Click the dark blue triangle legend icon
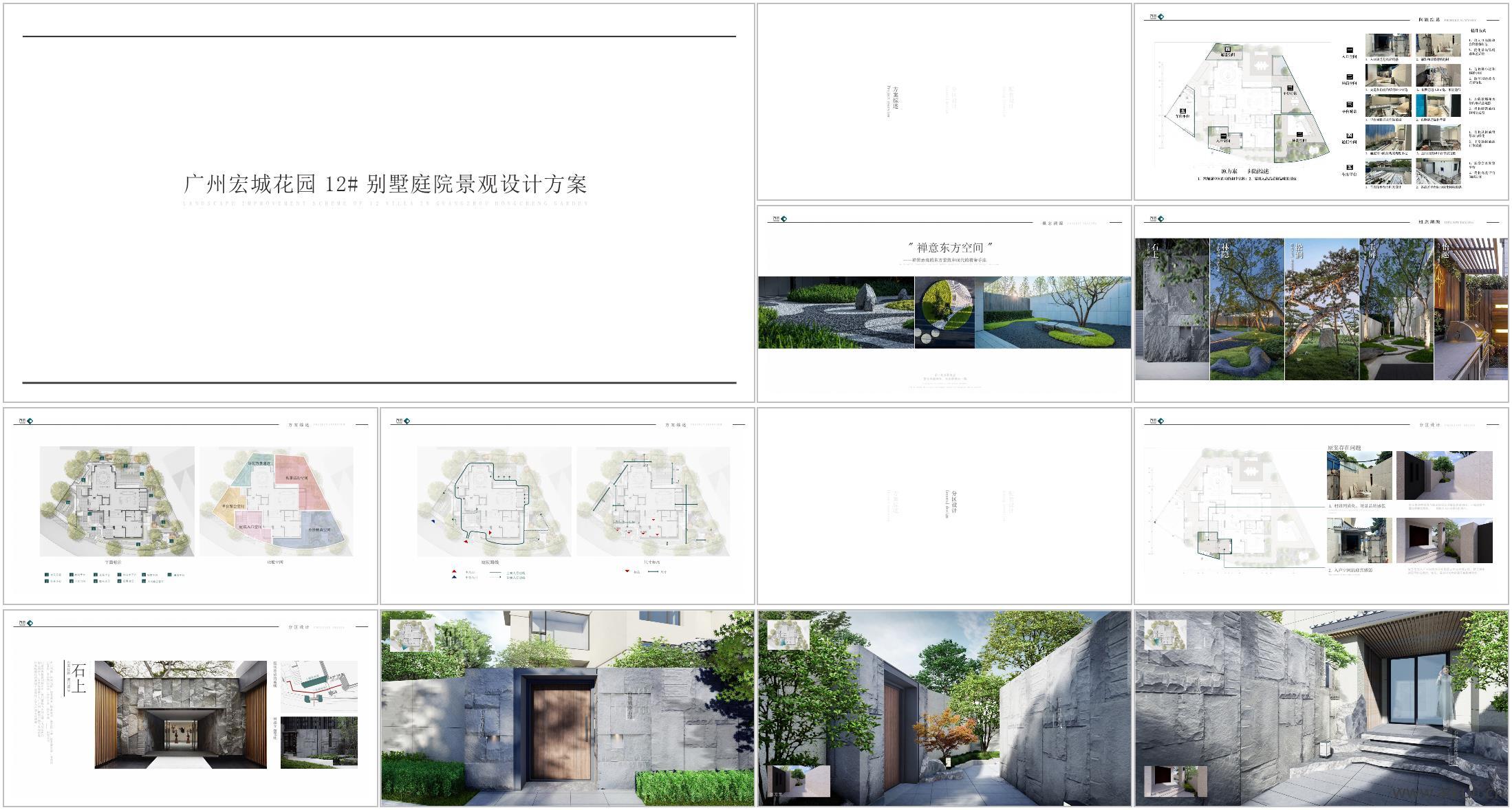Image resolution: width=1512 pixels, height=810 pixels. (454, 578)
